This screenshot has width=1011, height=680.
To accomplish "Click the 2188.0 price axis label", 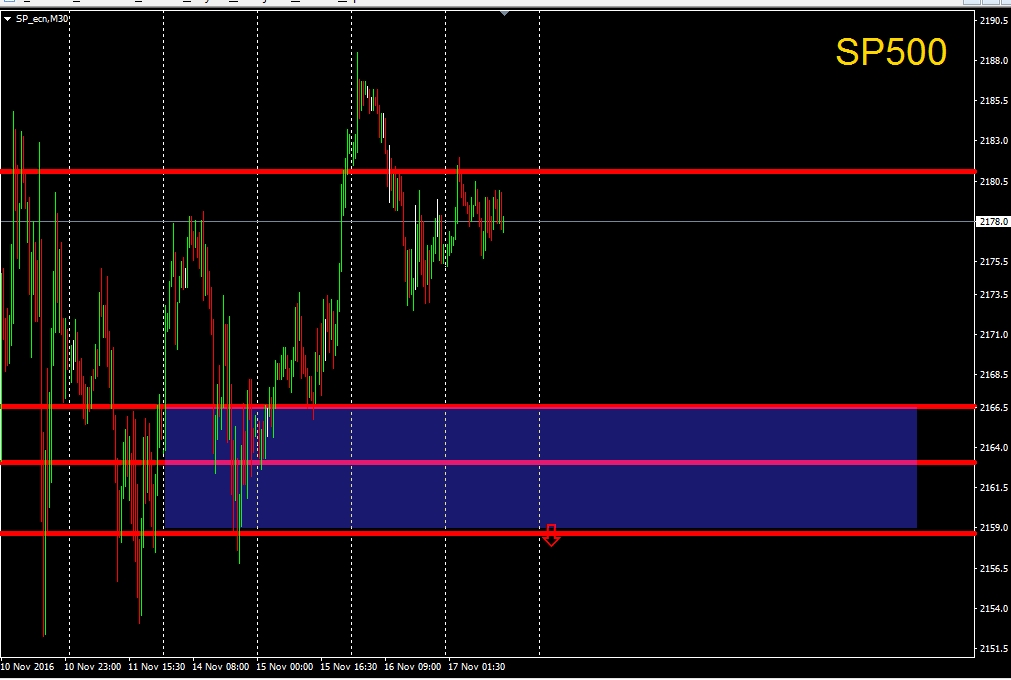I will click(994, 61).
